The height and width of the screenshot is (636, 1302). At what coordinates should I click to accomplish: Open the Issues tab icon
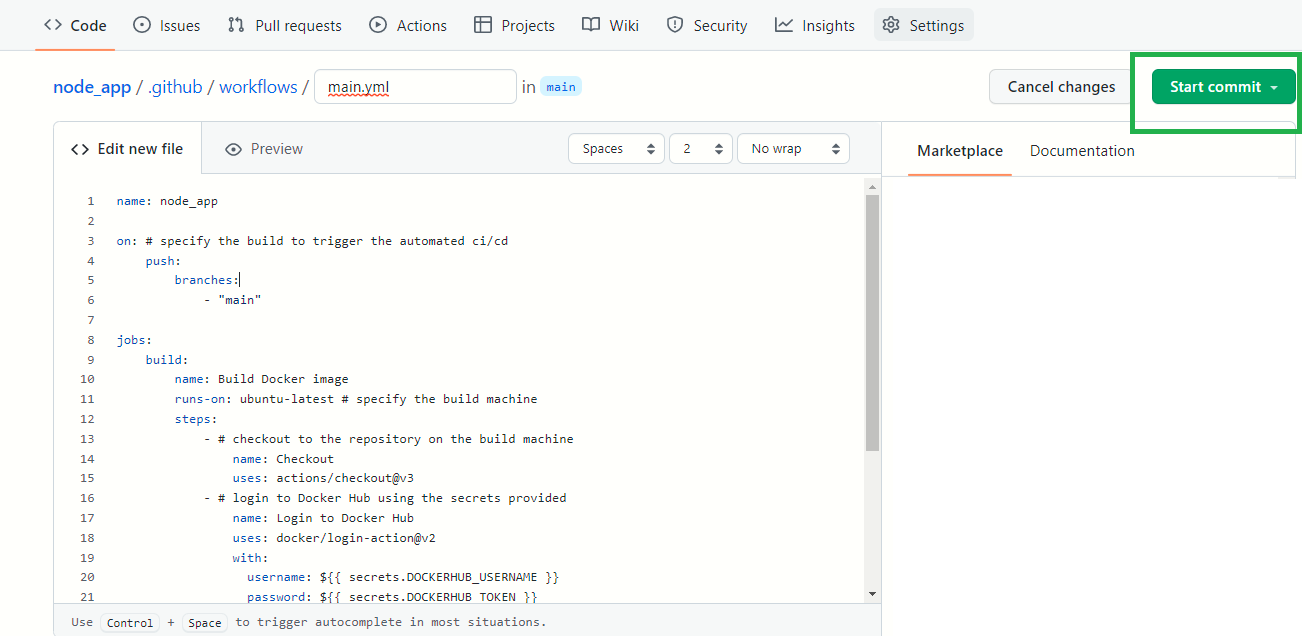point(142,25)
